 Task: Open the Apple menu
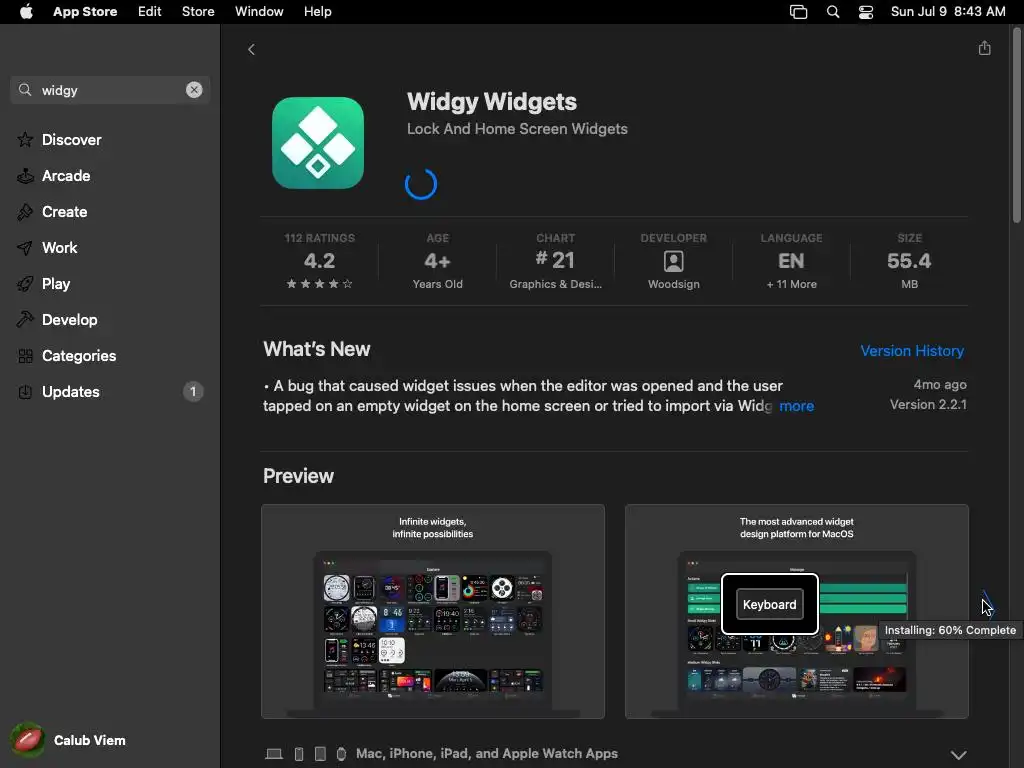coord(26,12)
